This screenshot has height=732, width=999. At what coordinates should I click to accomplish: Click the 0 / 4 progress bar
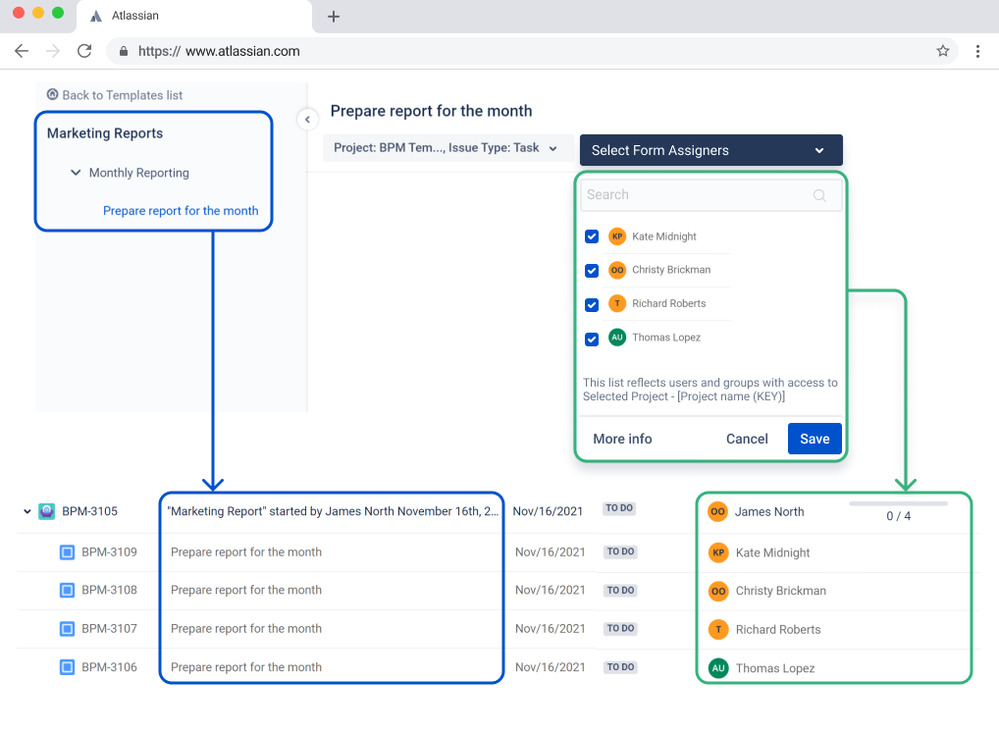pyautogui.click(x=898, y=504)
